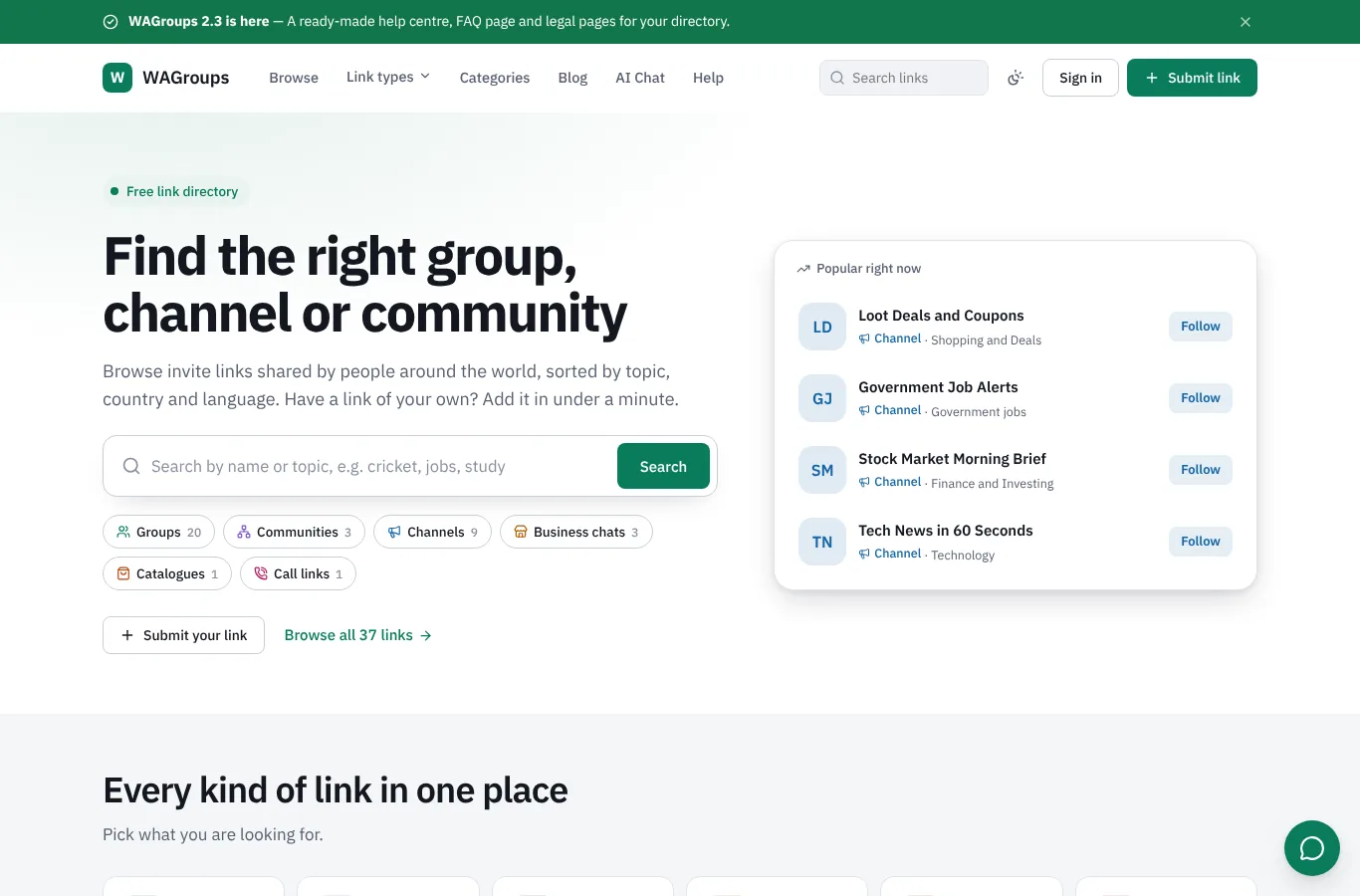Screen dimensions: 1360x896
Task: Open the Browse menu item
Action: pos(294,78)
